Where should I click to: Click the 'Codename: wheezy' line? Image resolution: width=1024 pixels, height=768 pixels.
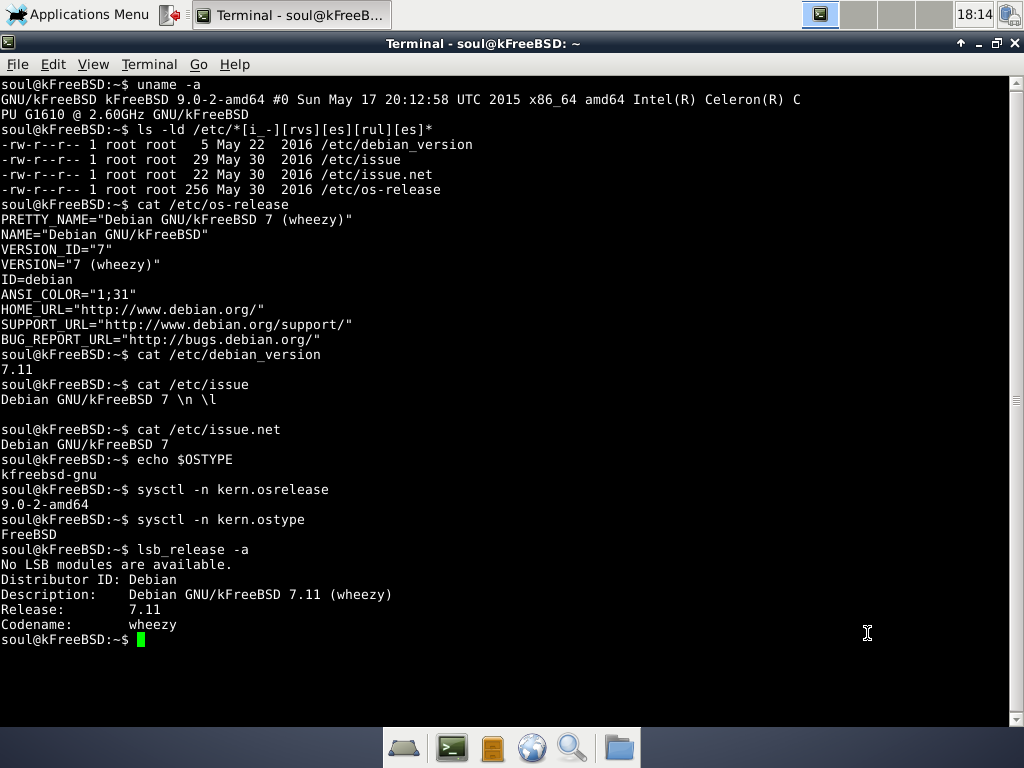click(89, 626)
